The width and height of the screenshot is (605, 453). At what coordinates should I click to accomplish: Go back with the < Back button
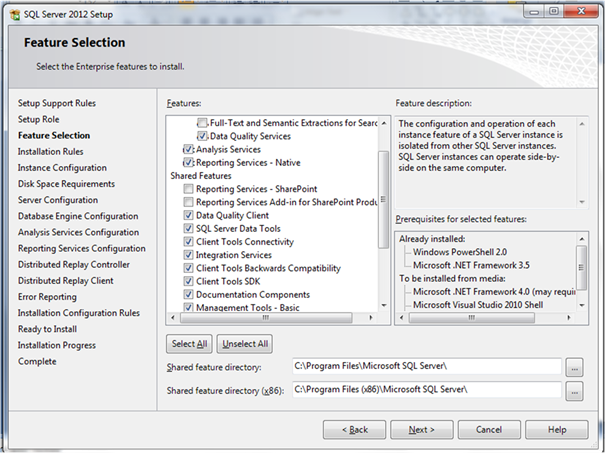355,429
